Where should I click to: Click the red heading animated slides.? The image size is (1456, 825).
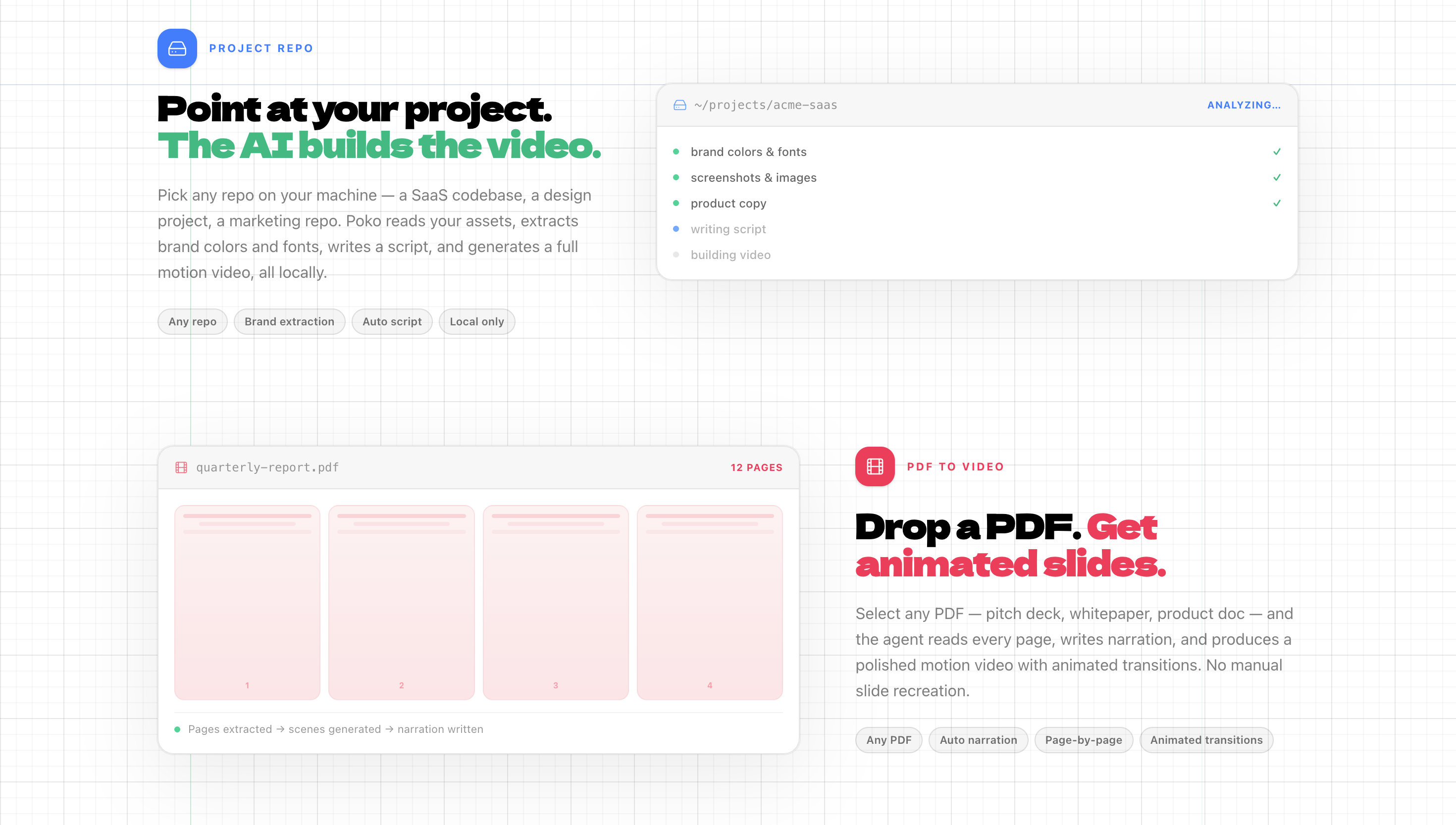click(1011, 565)
